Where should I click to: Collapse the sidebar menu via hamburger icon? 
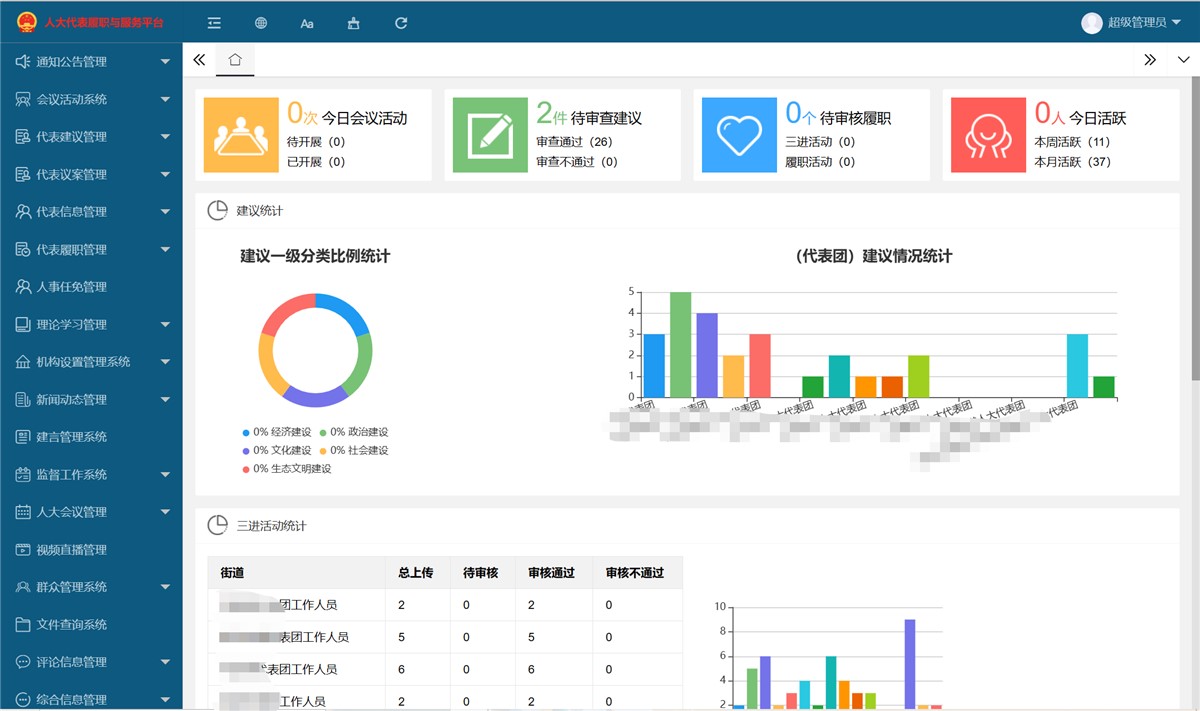213,22
